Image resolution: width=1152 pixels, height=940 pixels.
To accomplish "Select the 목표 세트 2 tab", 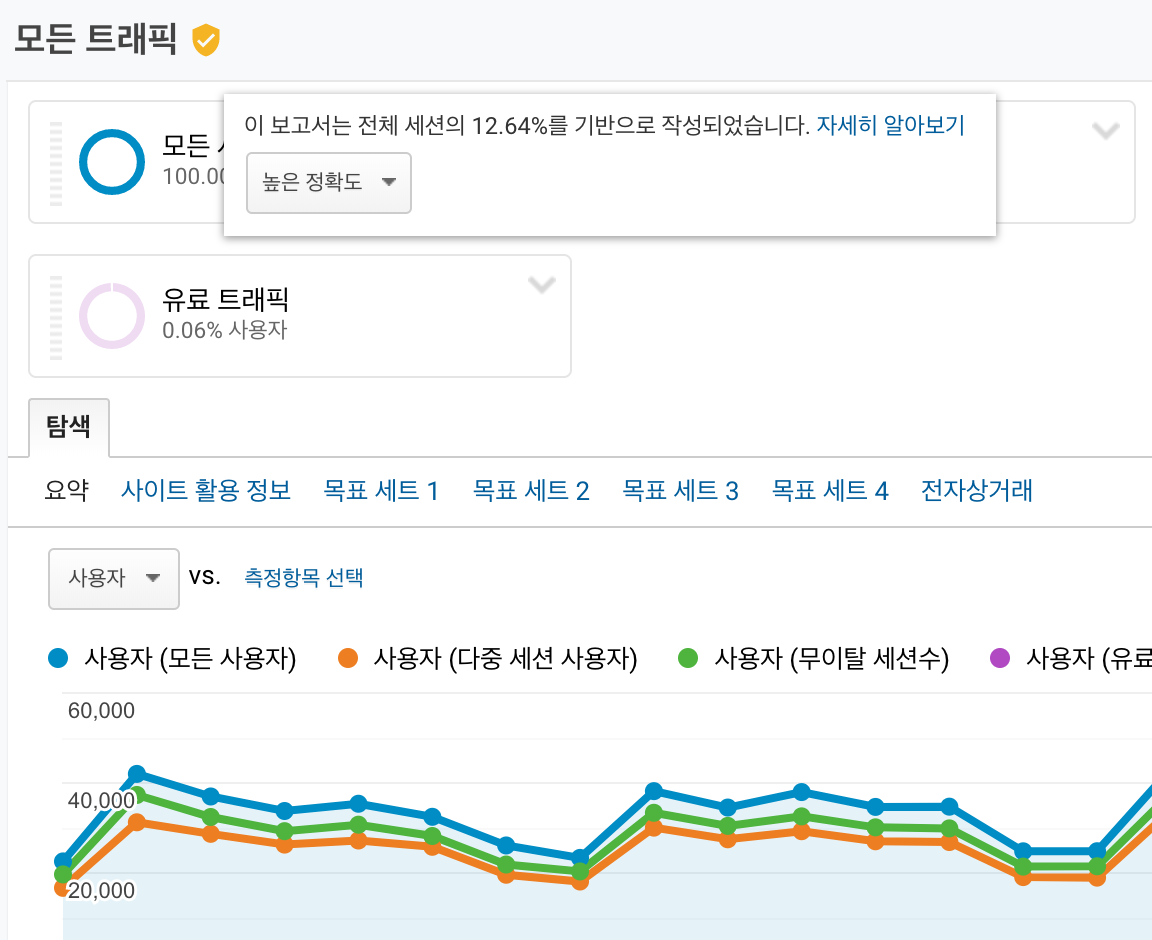I will (531, 490).
